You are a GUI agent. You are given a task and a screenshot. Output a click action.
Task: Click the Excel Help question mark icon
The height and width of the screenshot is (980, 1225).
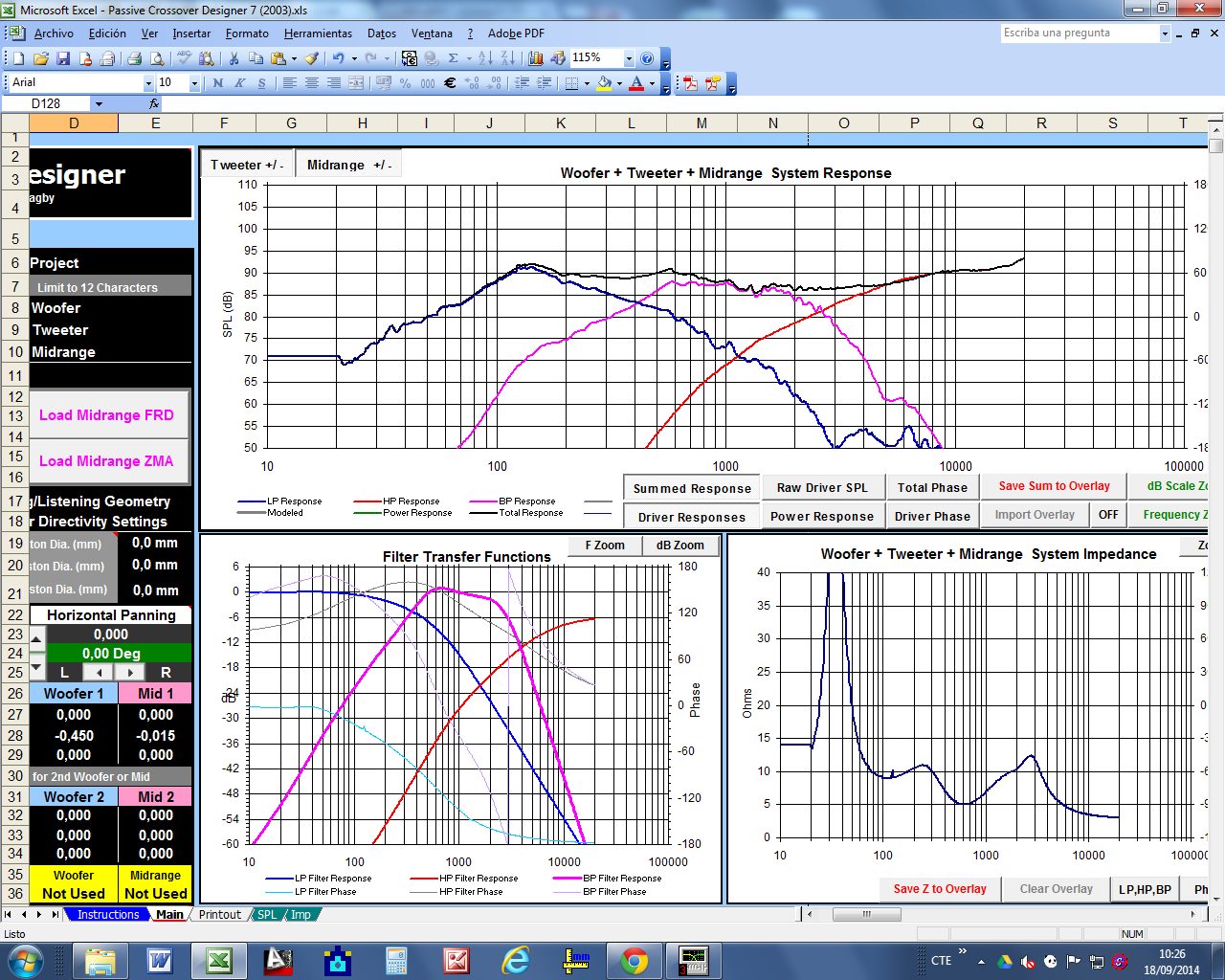point(647,58)
